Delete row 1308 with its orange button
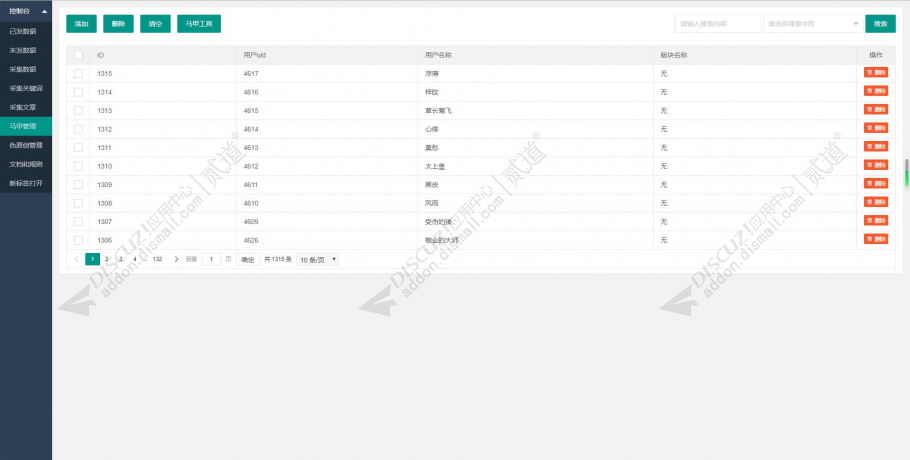Viewport: 910px width, 460px height. click(876, 202)
